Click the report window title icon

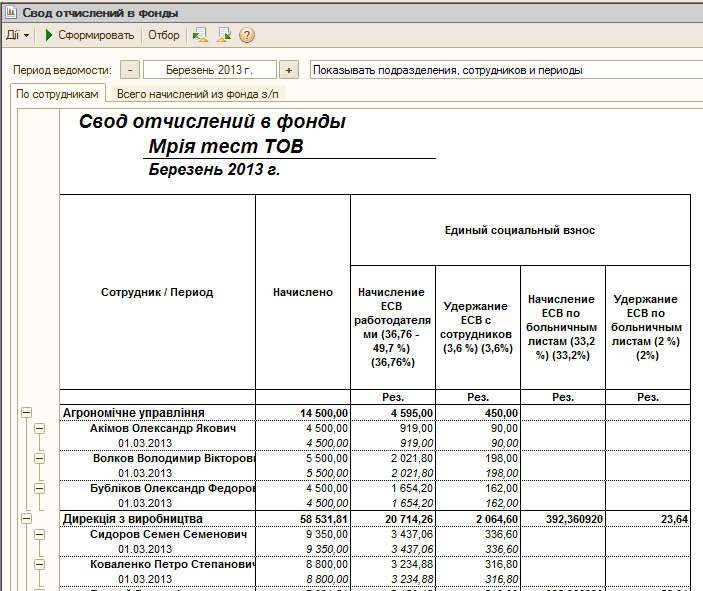tap(11, 13)
